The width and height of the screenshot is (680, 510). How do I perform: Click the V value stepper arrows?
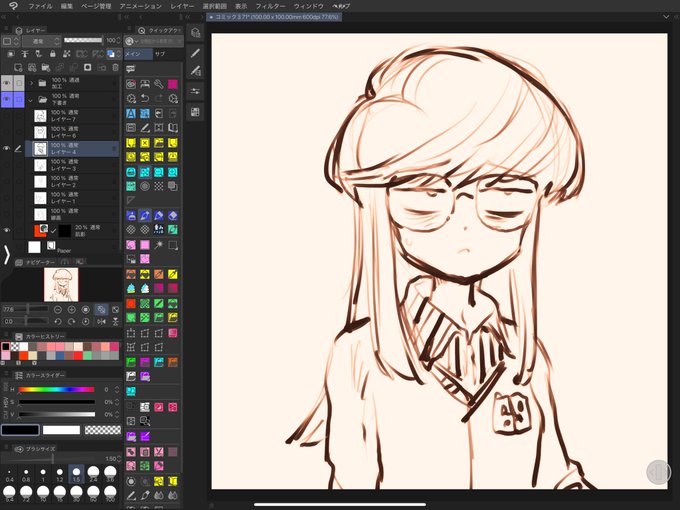(x=117, y=414)
